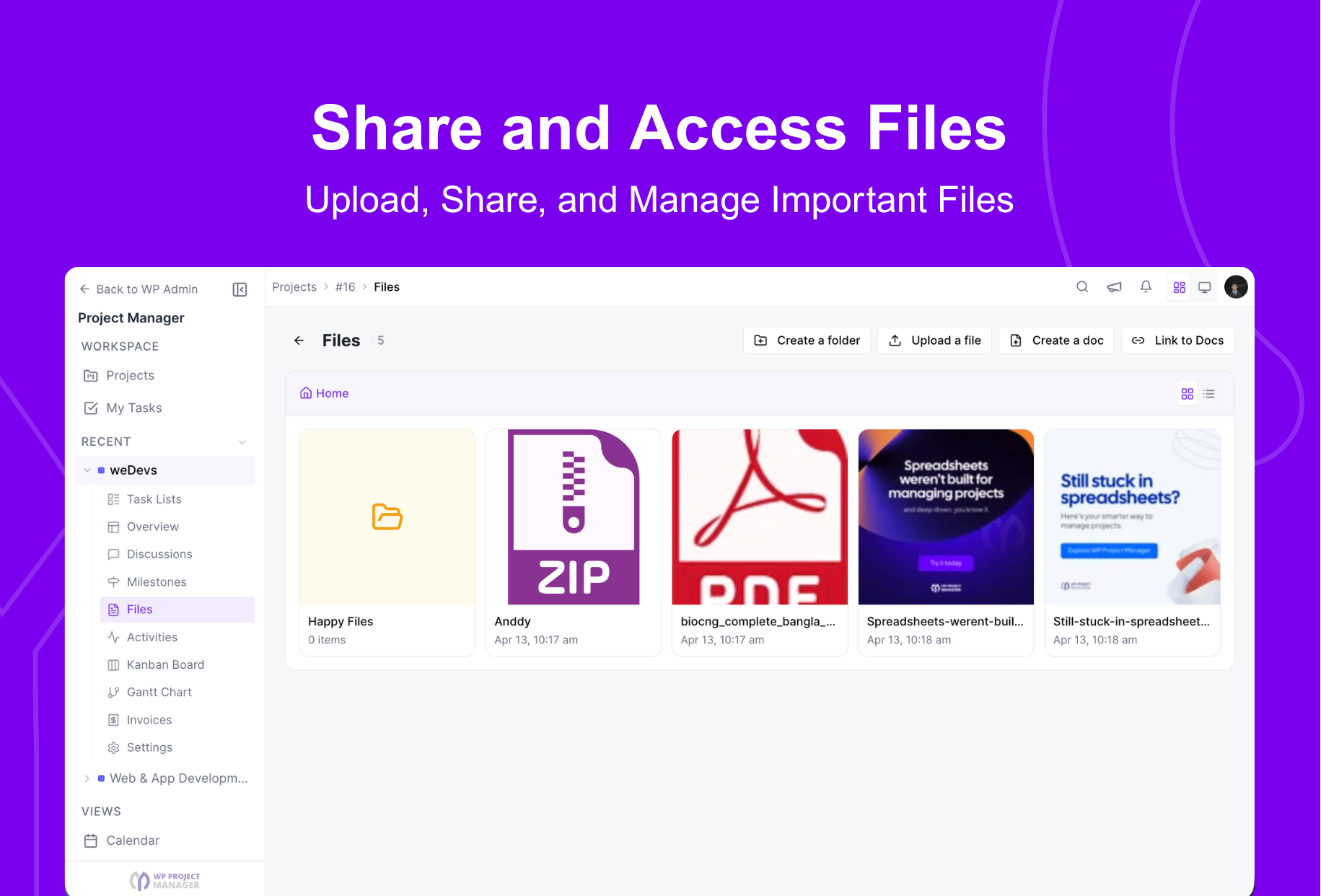Open the Anddy ZIP file thumbnail

click(574, 517)
